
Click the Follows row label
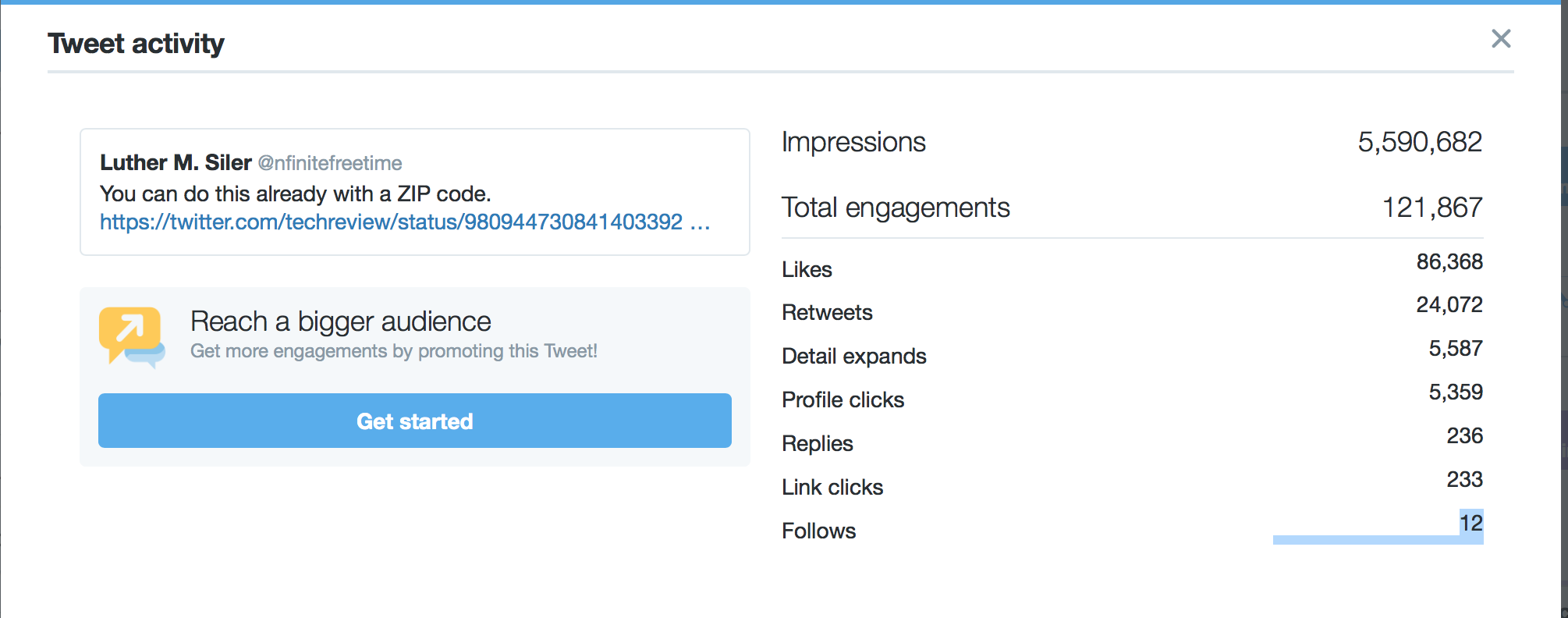818,531
